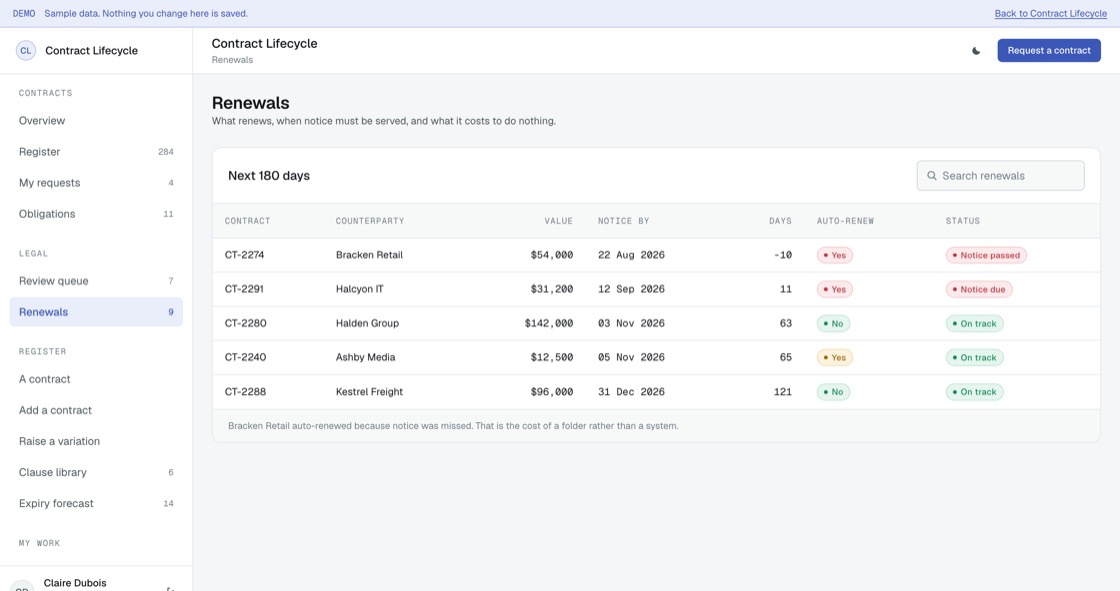Screen dimensions: 1120x591
Task: Click the VALUE column header
Action: tap(559, 221)
